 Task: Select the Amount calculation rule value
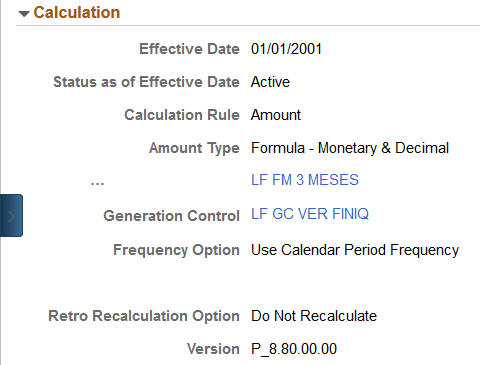point(276,115)
